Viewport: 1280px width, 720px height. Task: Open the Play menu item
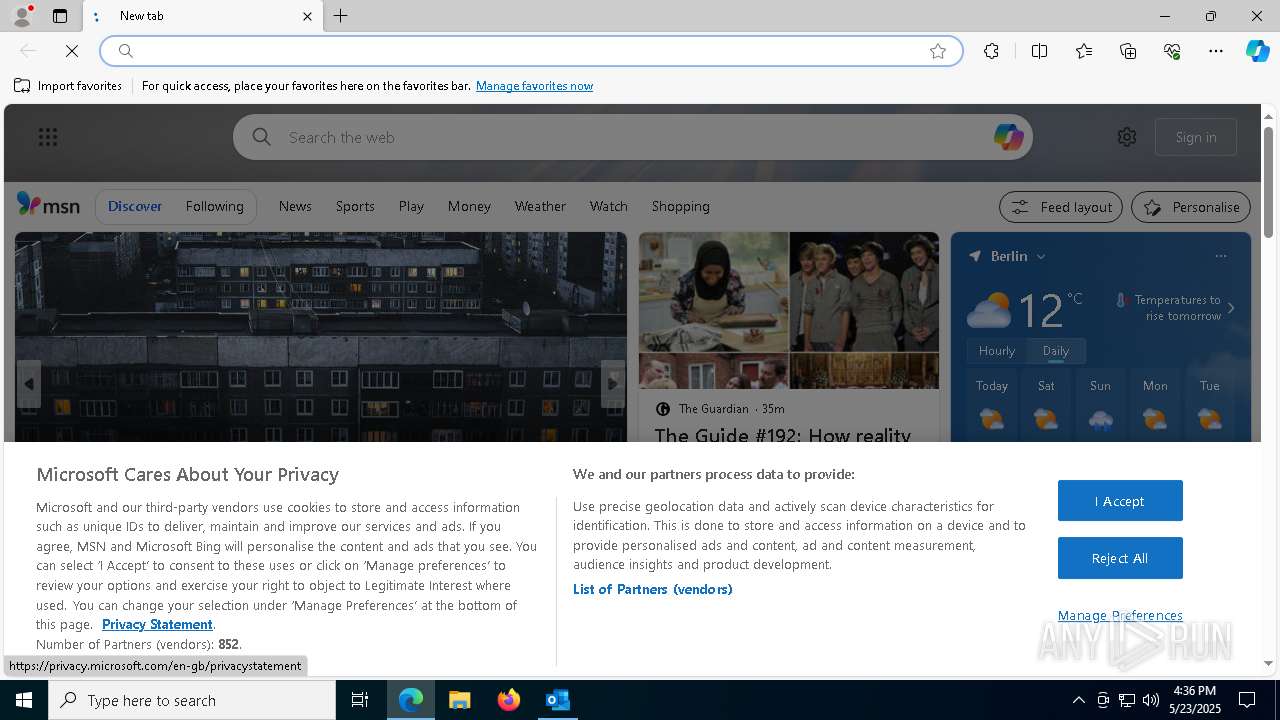coord(411,206)
